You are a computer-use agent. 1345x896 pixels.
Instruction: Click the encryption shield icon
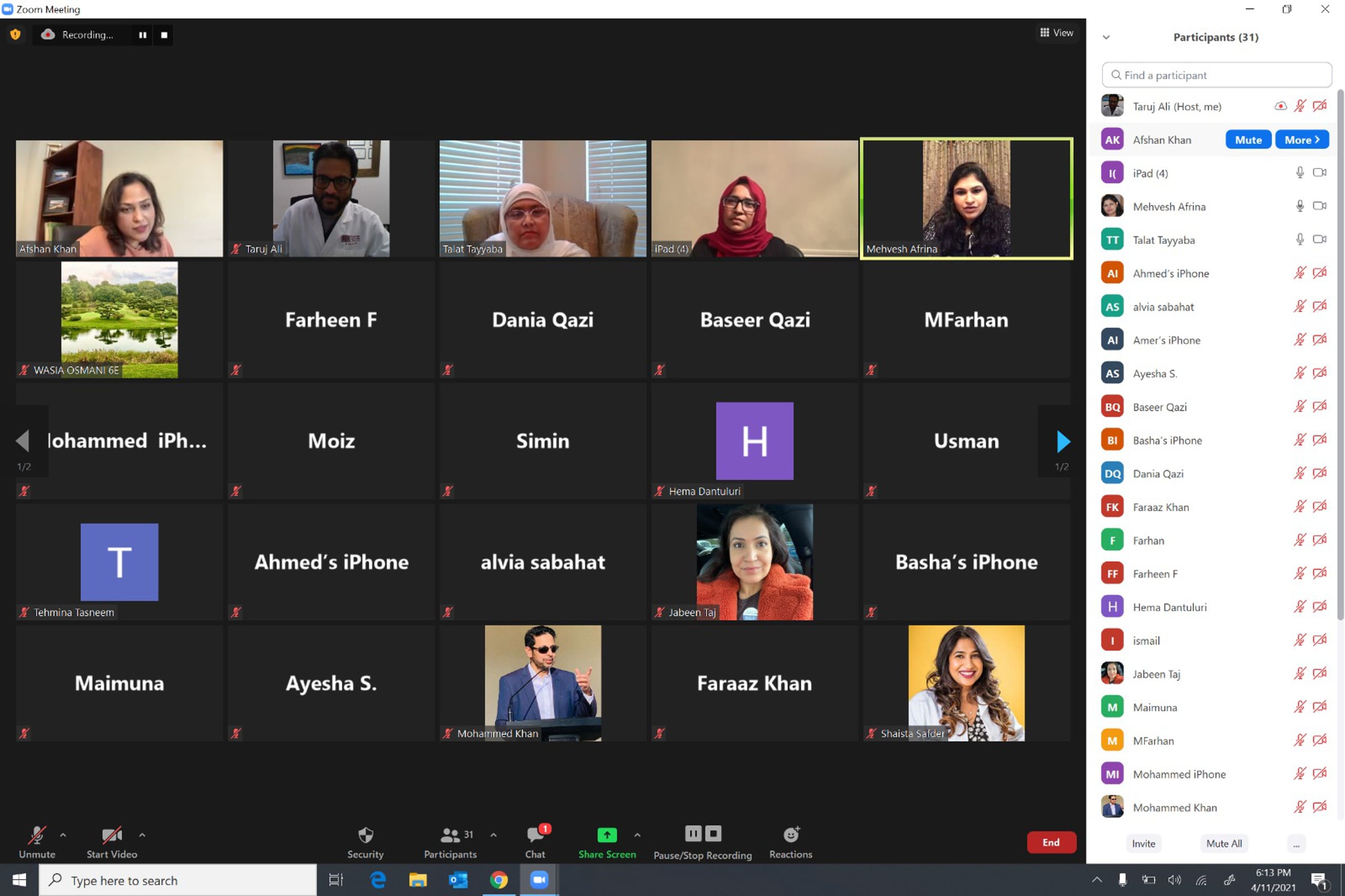(x=16, y=34)
